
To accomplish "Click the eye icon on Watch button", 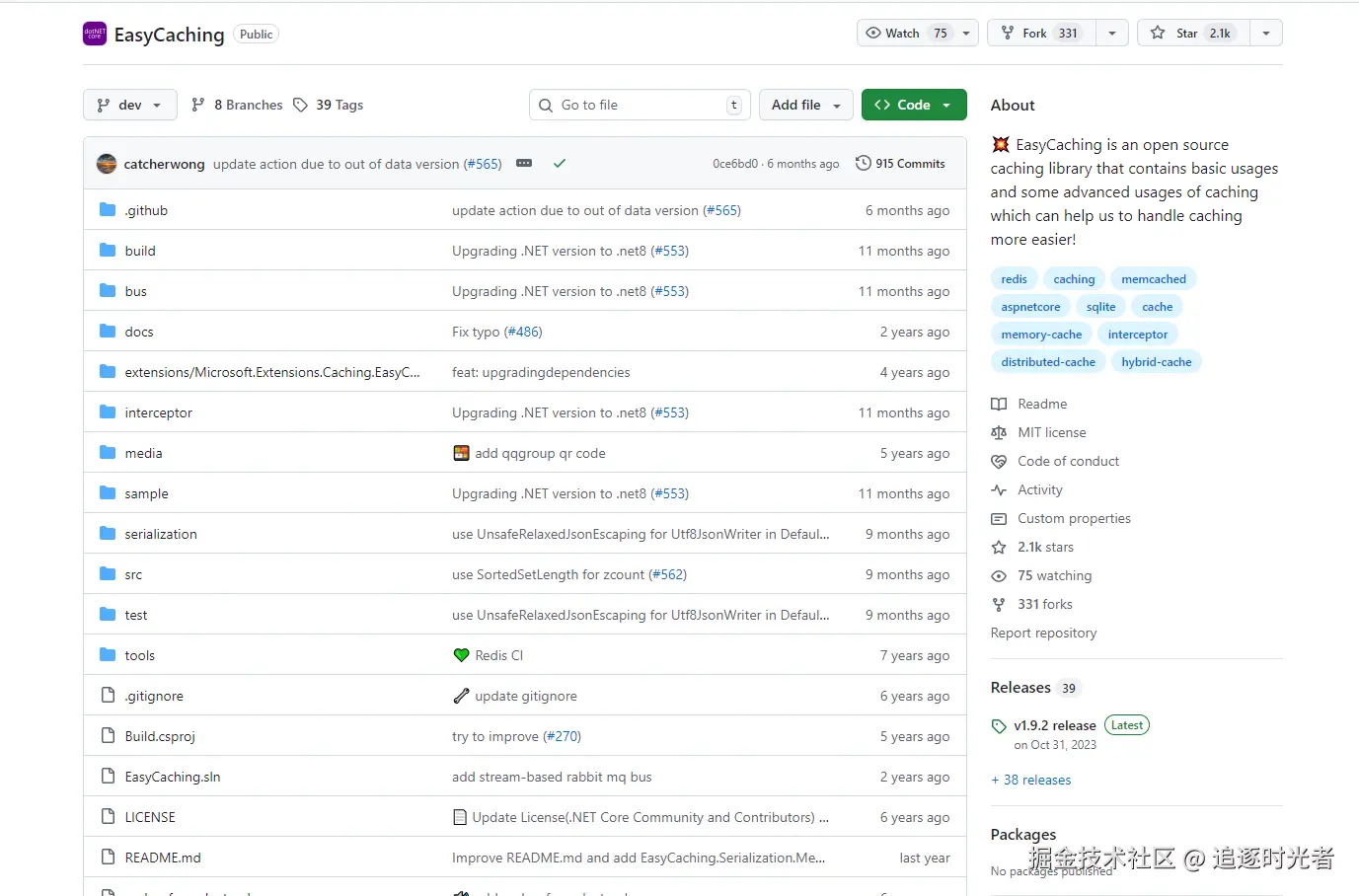I will point(873,33).
